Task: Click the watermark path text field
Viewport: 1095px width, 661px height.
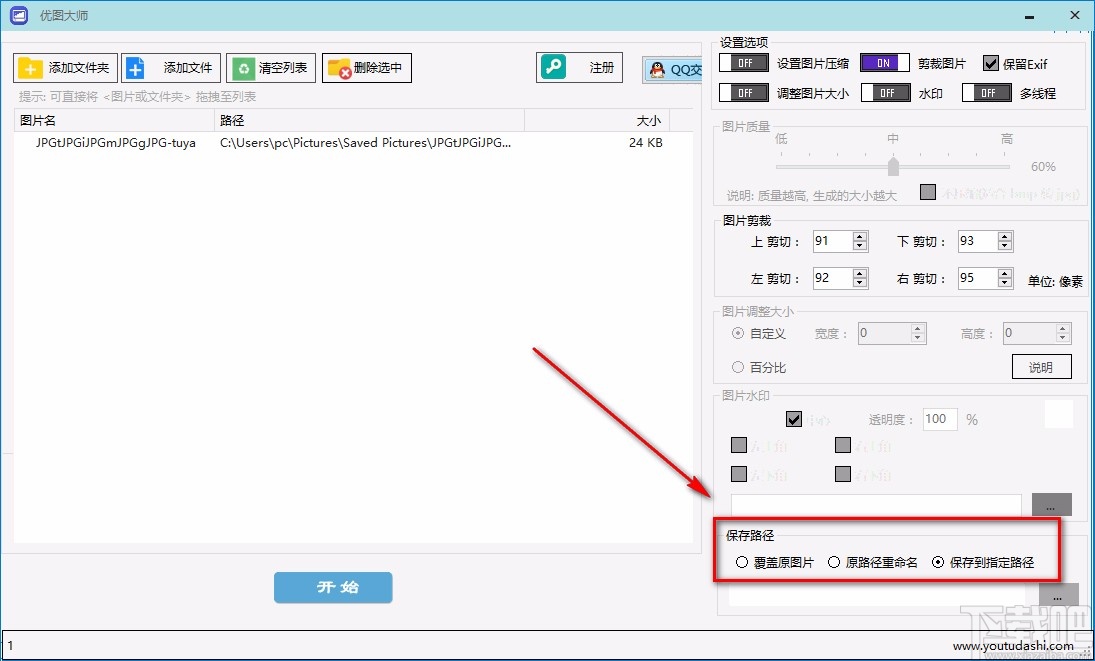Action: [x=876, y=505]
